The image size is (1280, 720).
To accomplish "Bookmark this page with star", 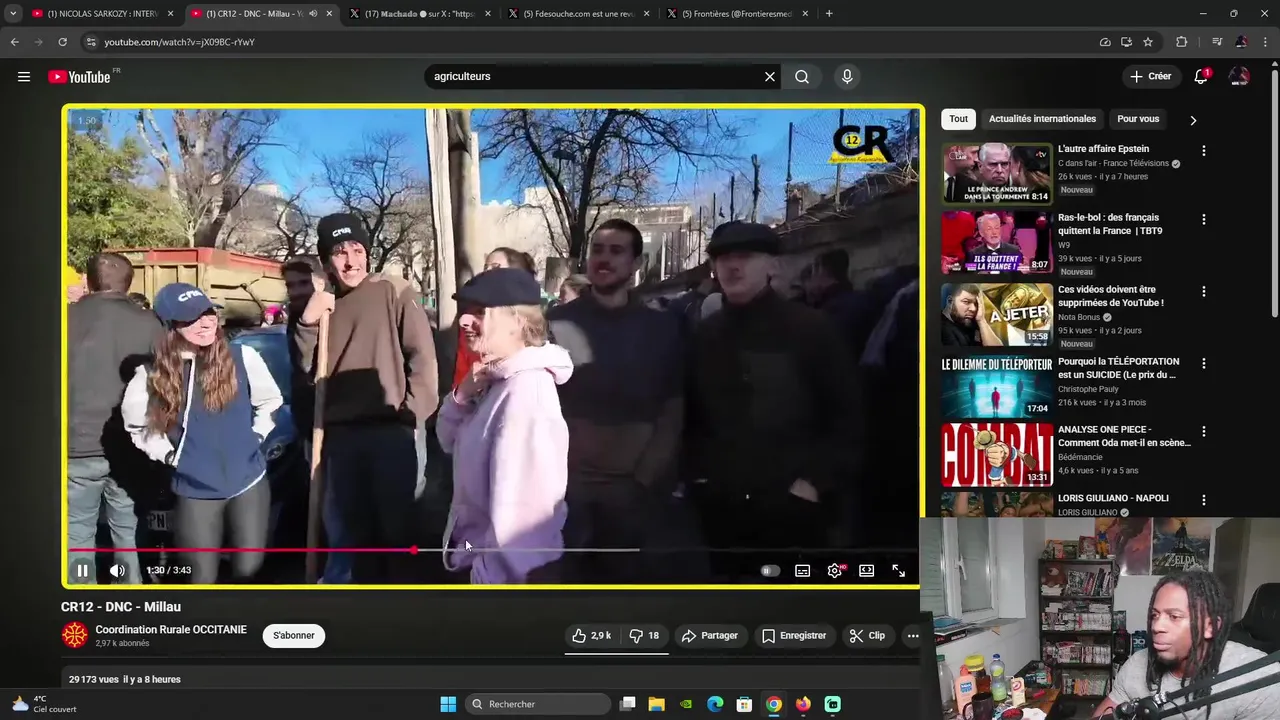I will pos(1148,42).
